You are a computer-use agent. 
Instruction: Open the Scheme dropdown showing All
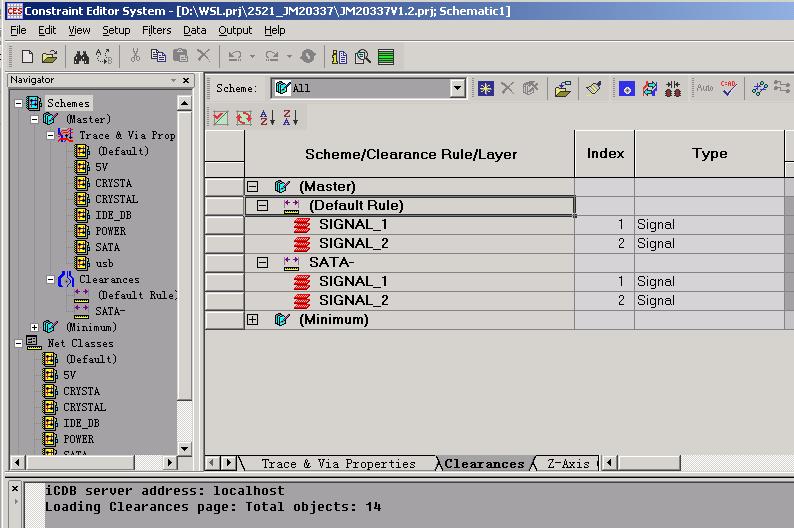pyautogui.click(x=457, y=88)
